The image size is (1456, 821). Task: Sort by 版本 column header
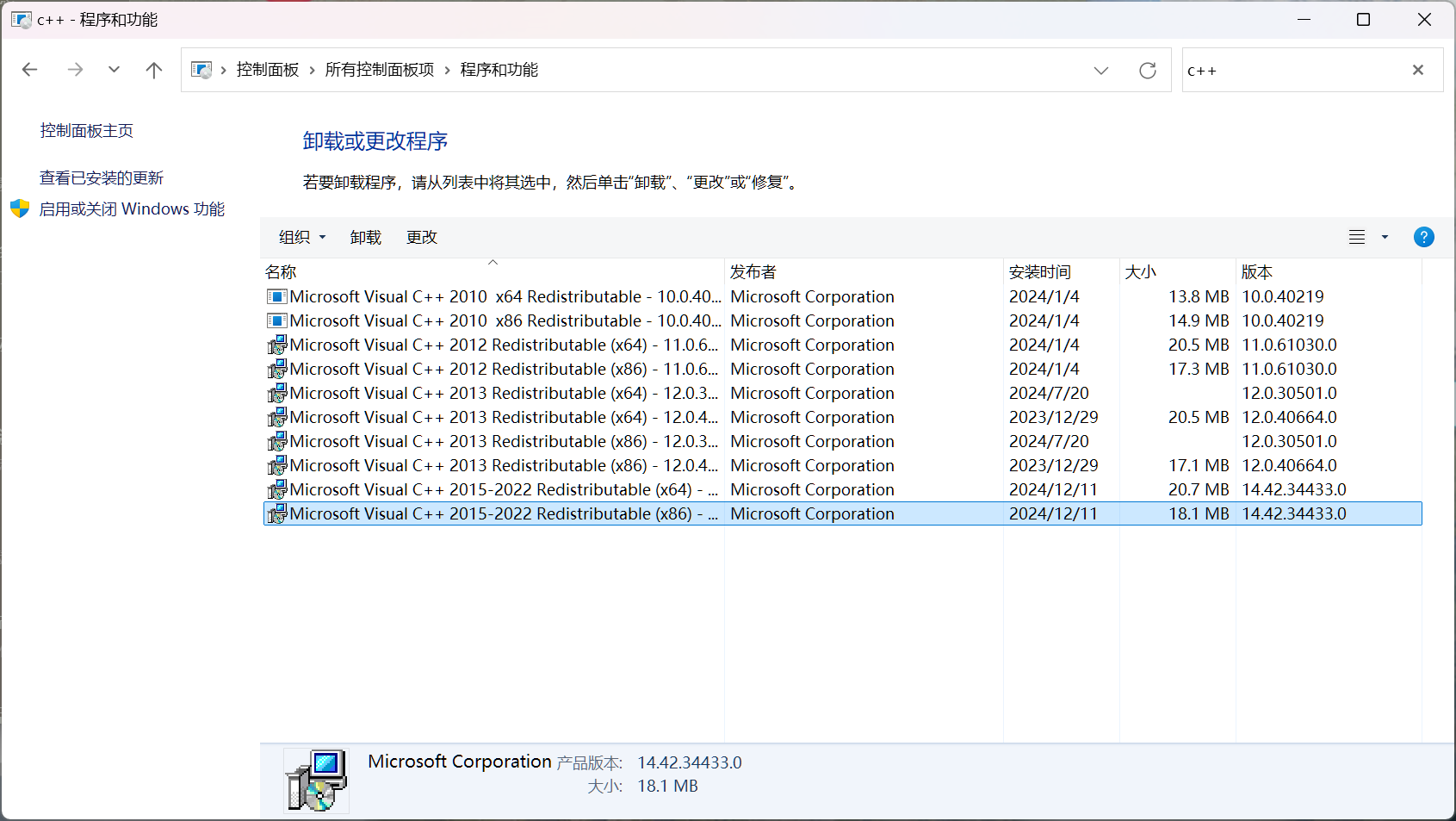tap(1329, 271)
